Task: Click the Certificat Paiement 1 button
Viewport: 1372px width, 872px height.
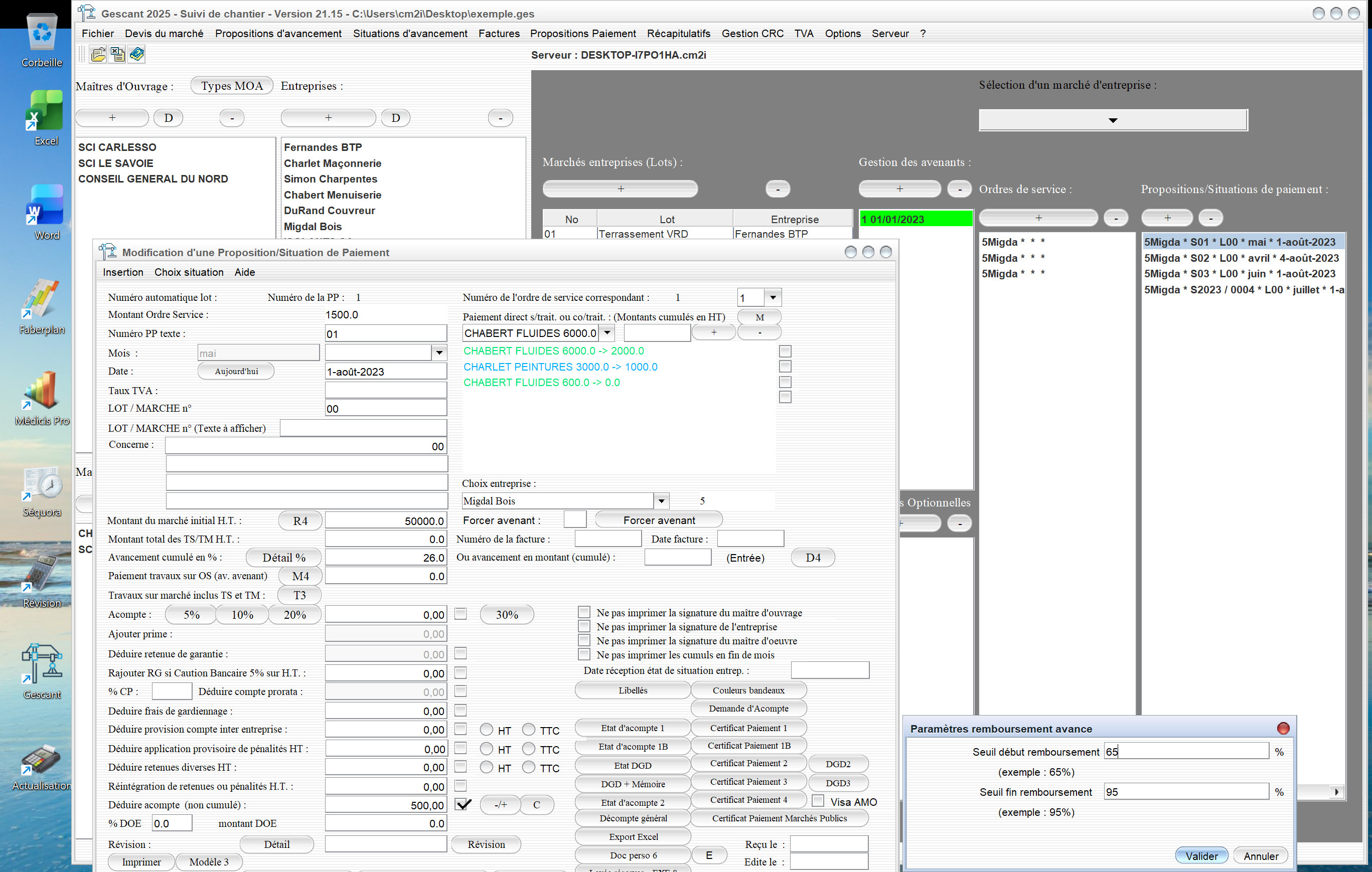Action: tap(748, 728)
